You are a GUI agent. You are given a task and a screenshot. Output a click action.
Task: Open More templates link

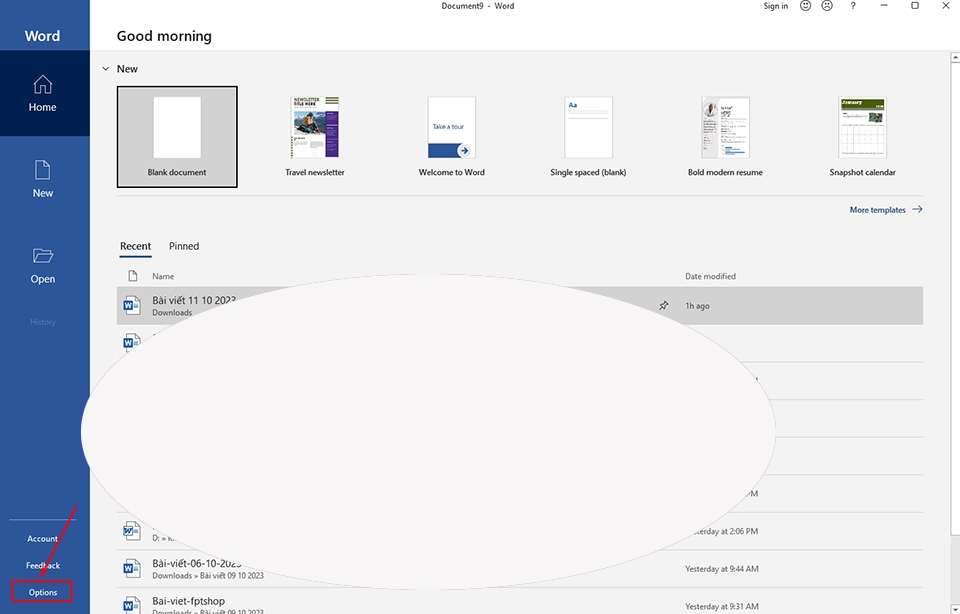(x=884, y=210)
